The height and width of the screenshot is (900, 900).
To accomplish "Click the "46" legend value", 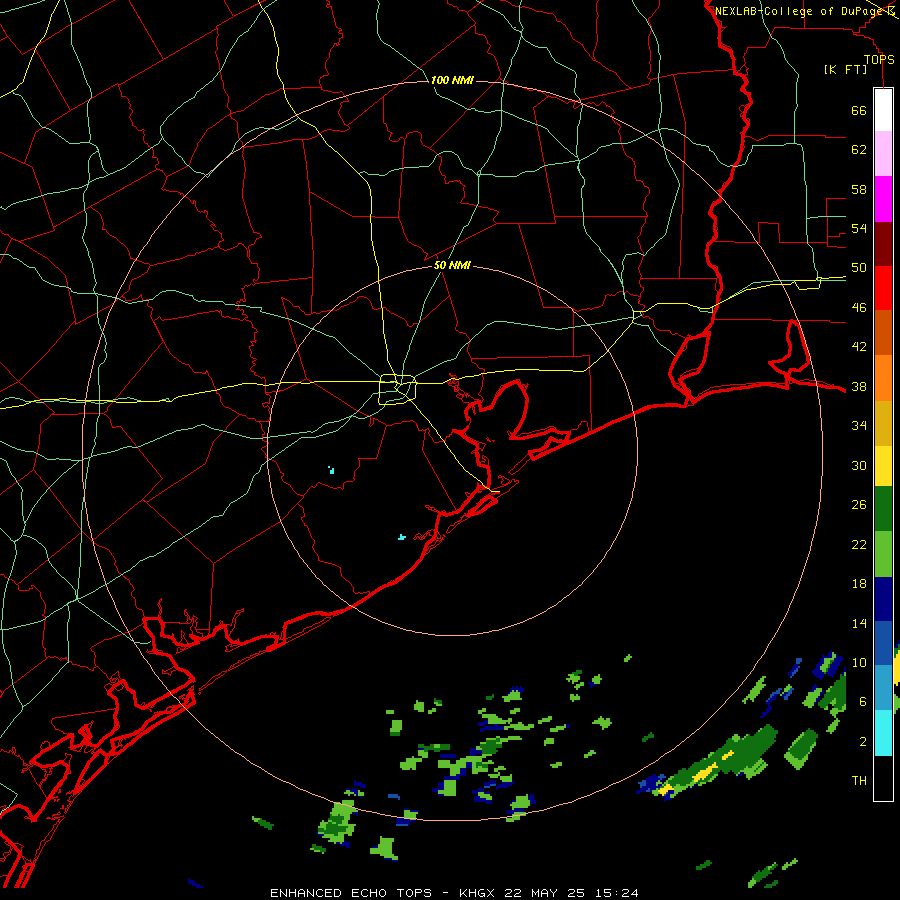I will click(859, 307).
